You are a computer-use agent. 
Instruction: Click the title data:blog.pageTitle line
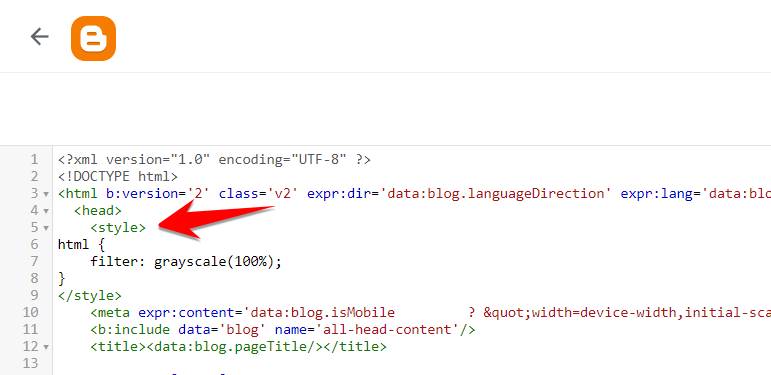tap(238, 346)
